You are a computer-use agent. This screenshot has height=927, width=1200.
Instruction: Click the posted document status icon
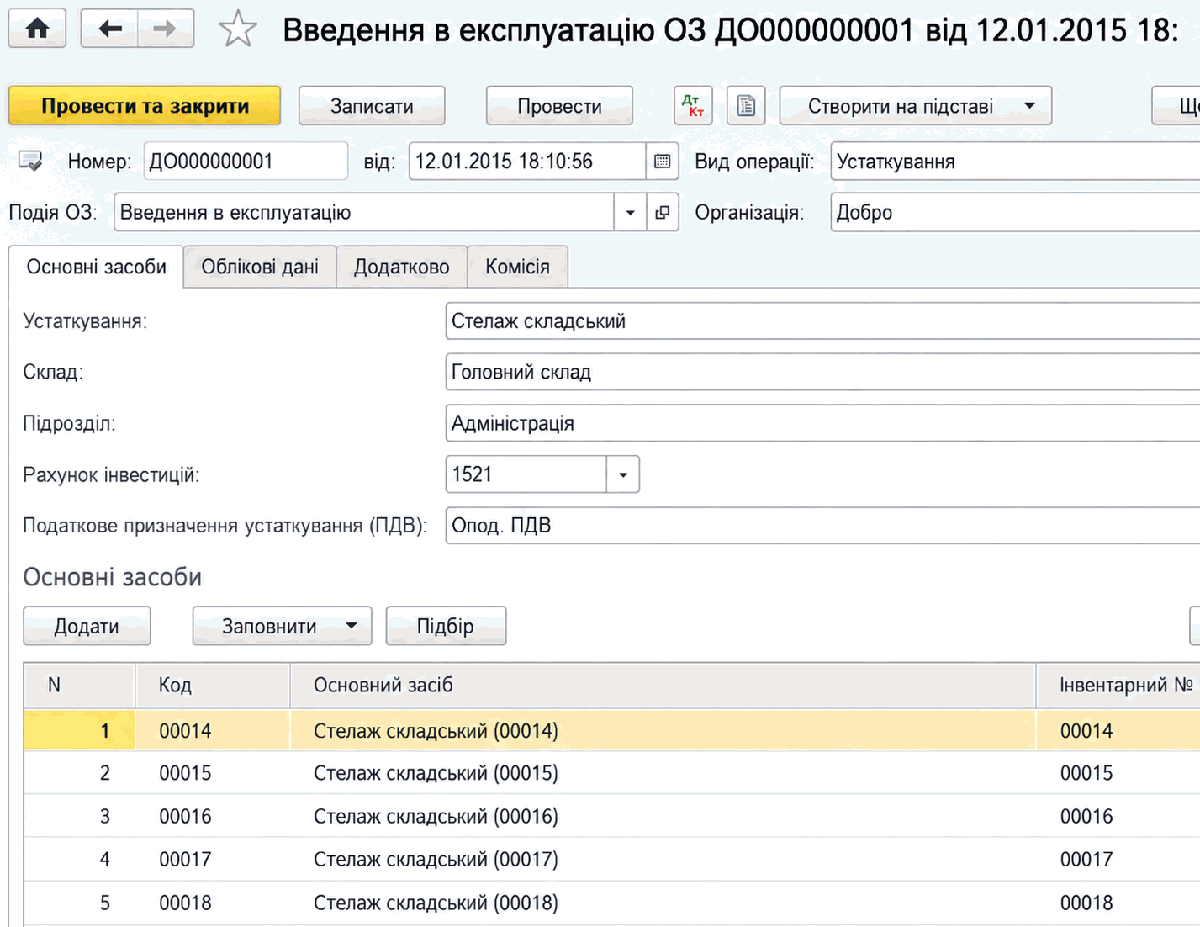click(x=31, y=160)
